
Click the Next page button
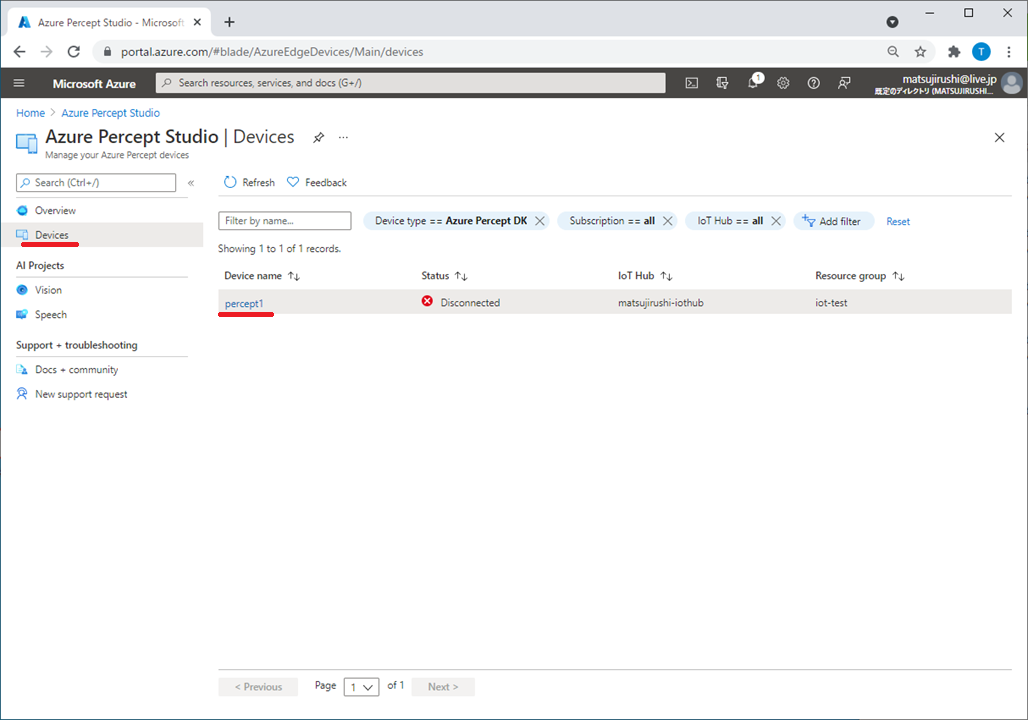(443, 687)
